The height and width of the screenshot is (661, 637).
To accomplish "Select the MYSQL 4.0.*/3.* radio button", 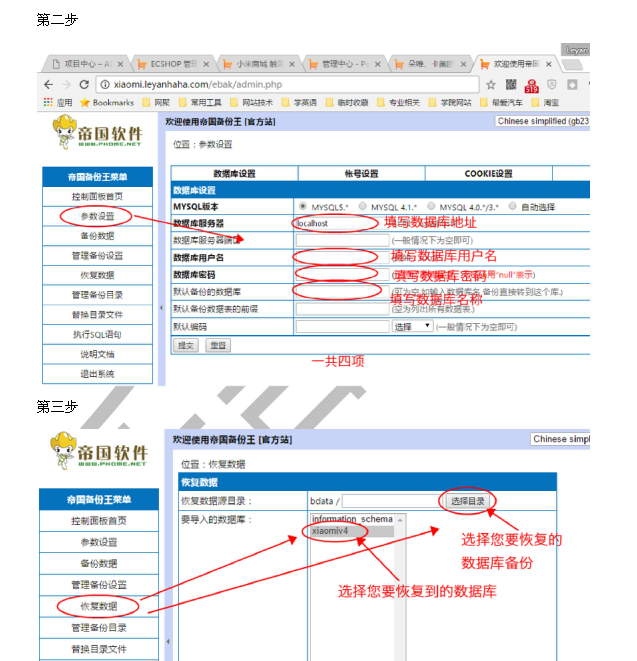I will (x=431, y=206).
